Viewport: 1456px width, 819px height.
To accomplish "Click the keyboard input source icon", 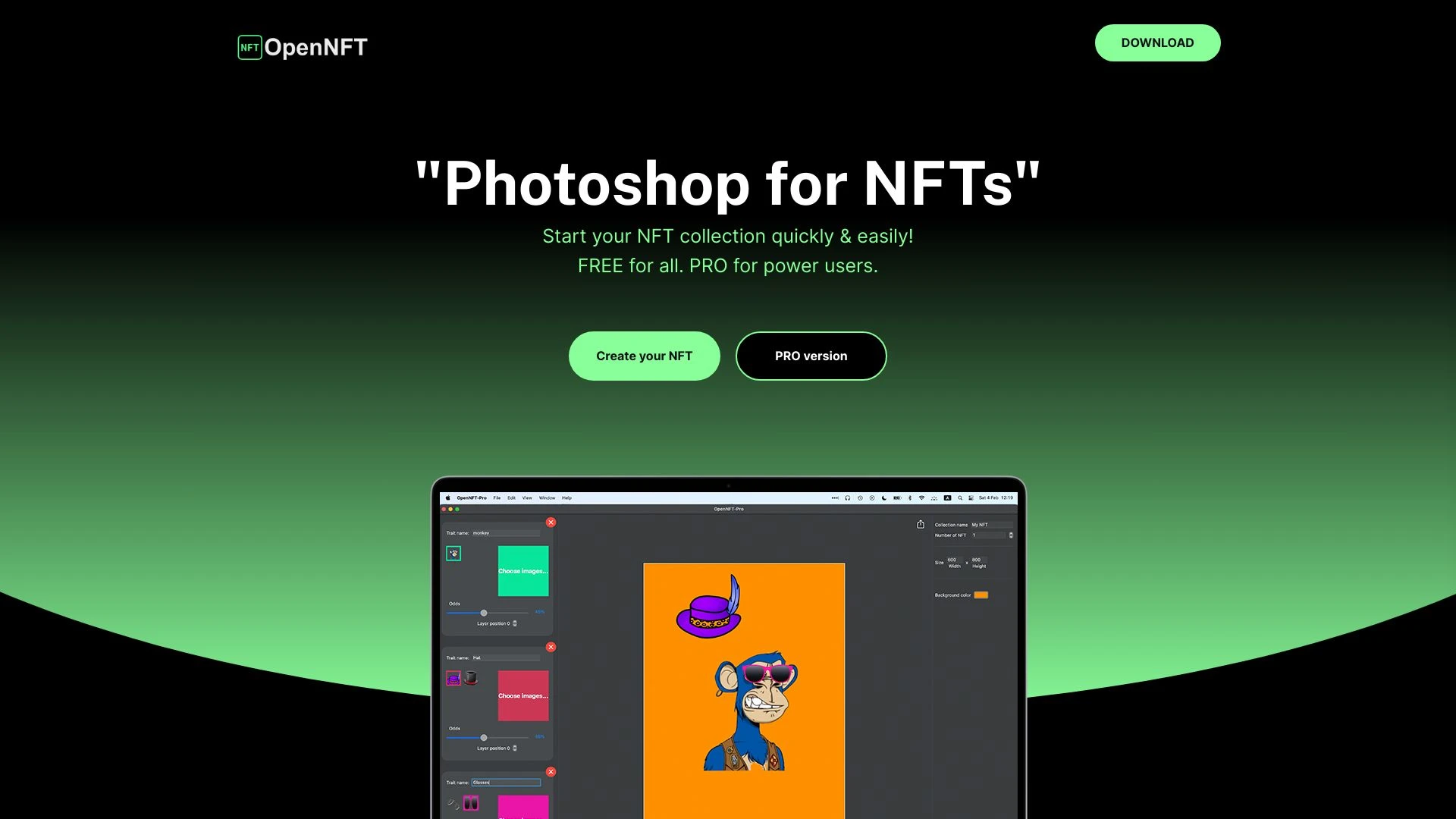I will [947, 498].
